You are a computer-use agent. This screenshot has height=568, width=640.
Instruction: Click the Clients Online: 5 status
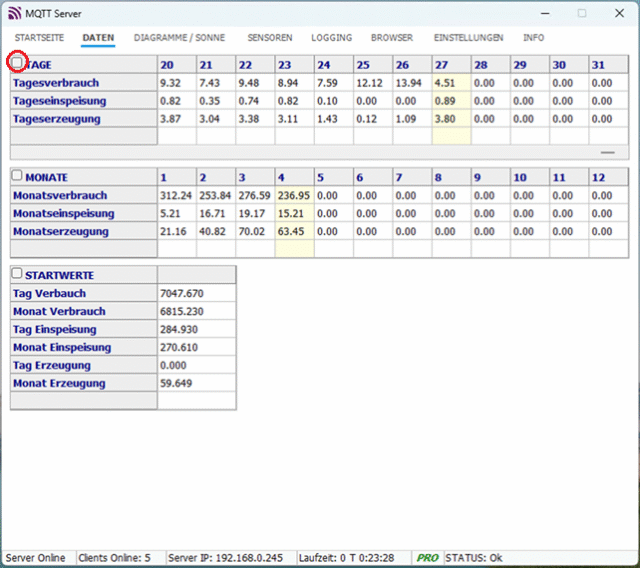tap(114, 558)
